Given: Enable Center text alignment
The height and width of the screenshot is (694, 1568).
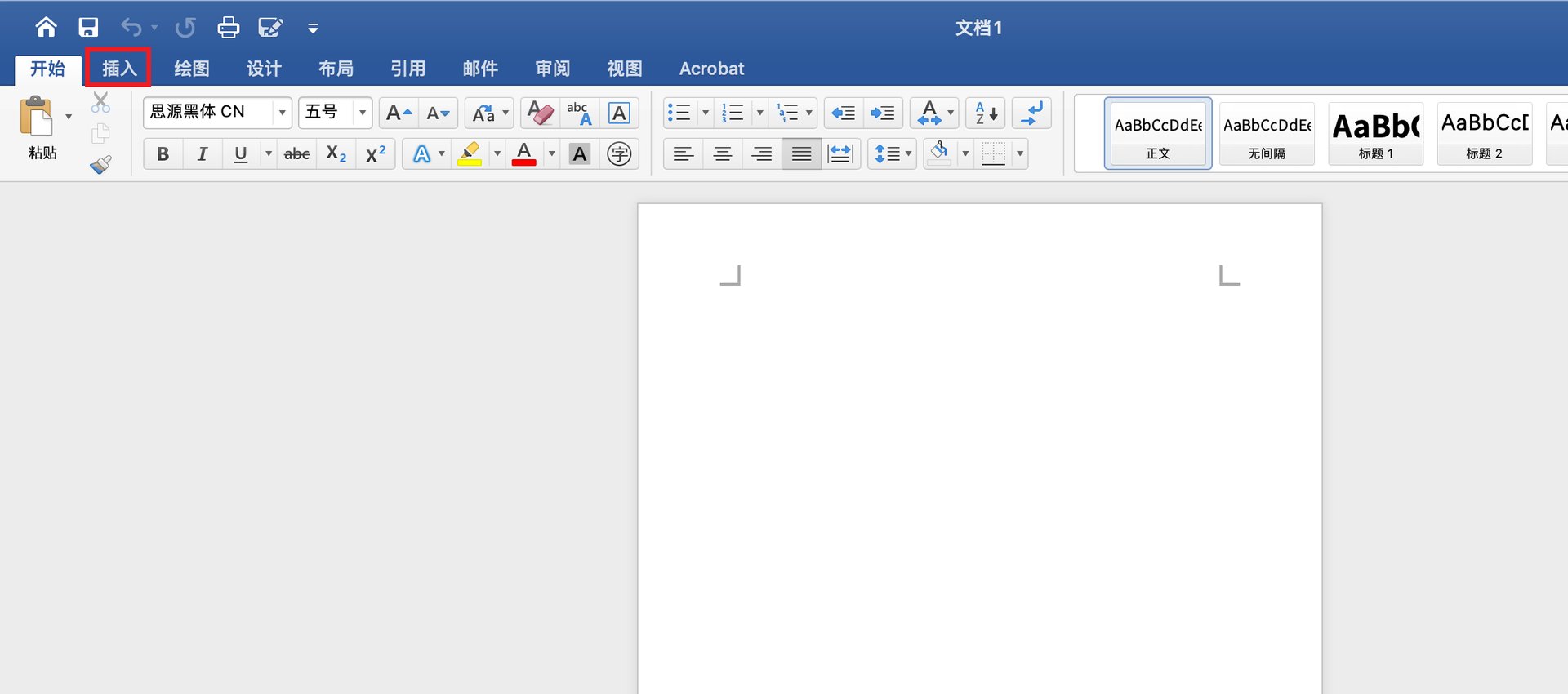Looking at the screenshot, I should point(722,153).
